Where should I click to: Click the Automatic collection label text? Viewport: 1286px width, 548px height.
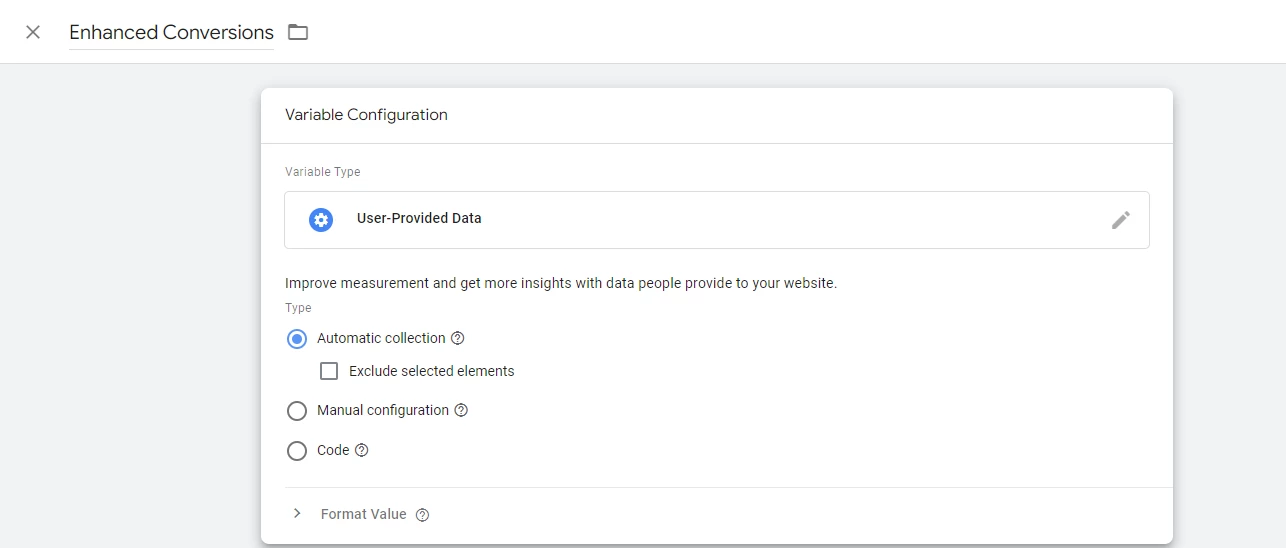click(381, 338)
